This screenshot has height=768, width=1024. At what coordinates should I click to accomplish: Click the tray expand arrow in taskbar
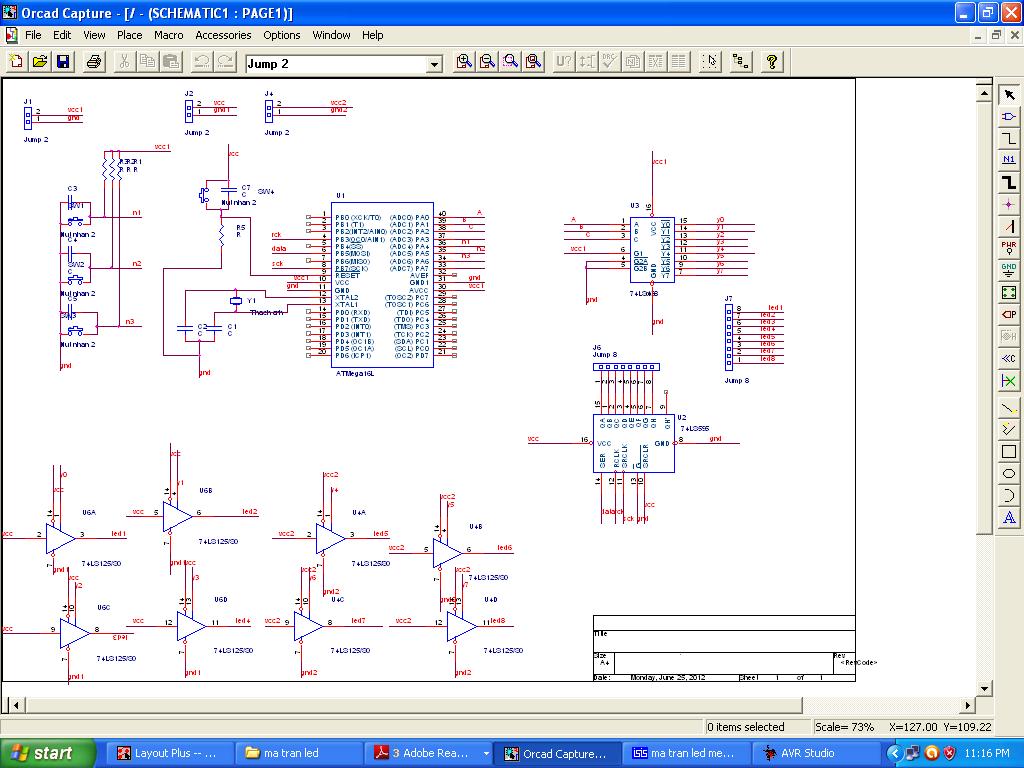(x=893, y=753)
